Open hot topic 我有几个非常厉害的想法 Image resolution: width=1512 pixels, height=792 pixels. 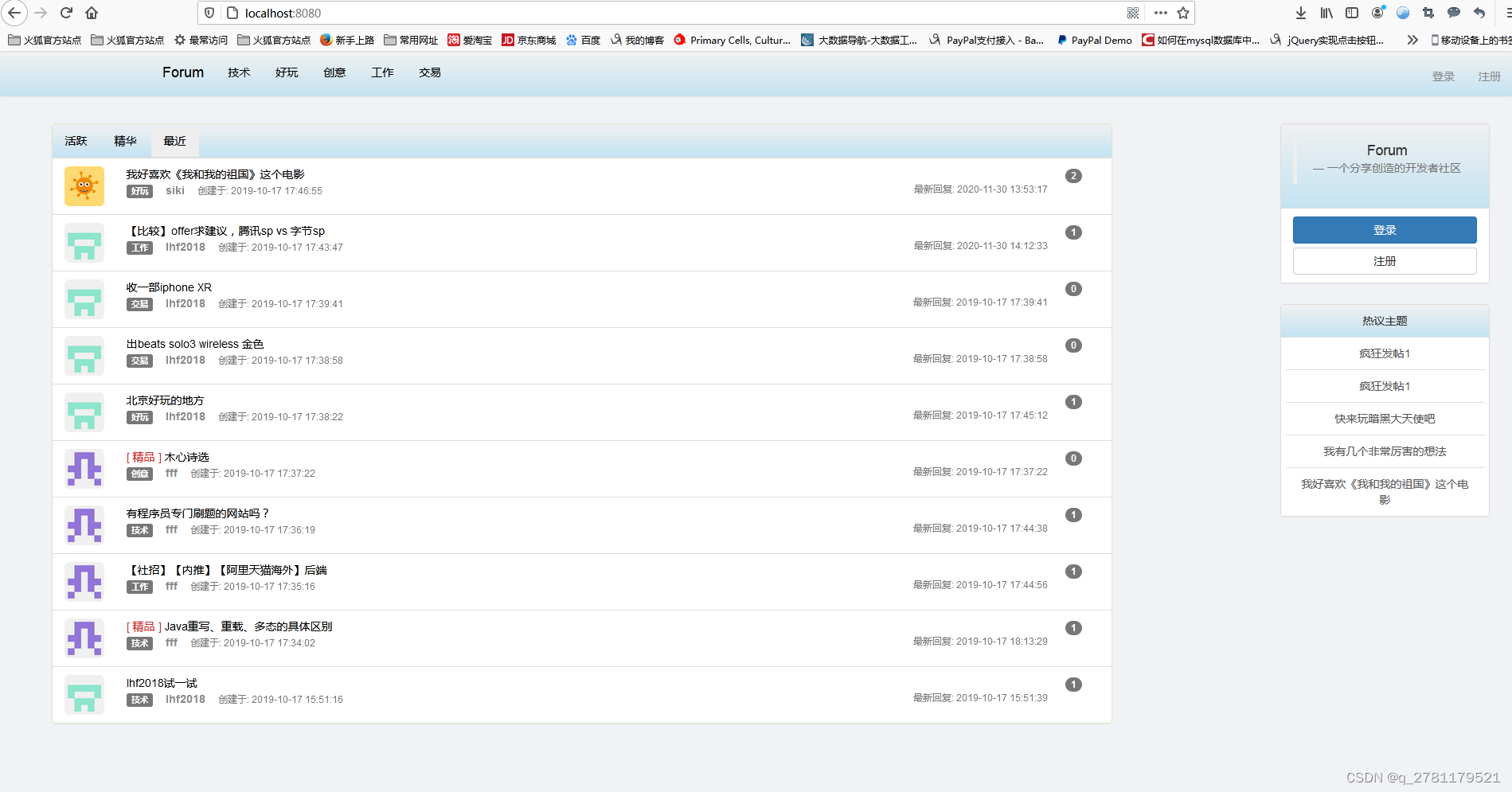(1385, 451)
